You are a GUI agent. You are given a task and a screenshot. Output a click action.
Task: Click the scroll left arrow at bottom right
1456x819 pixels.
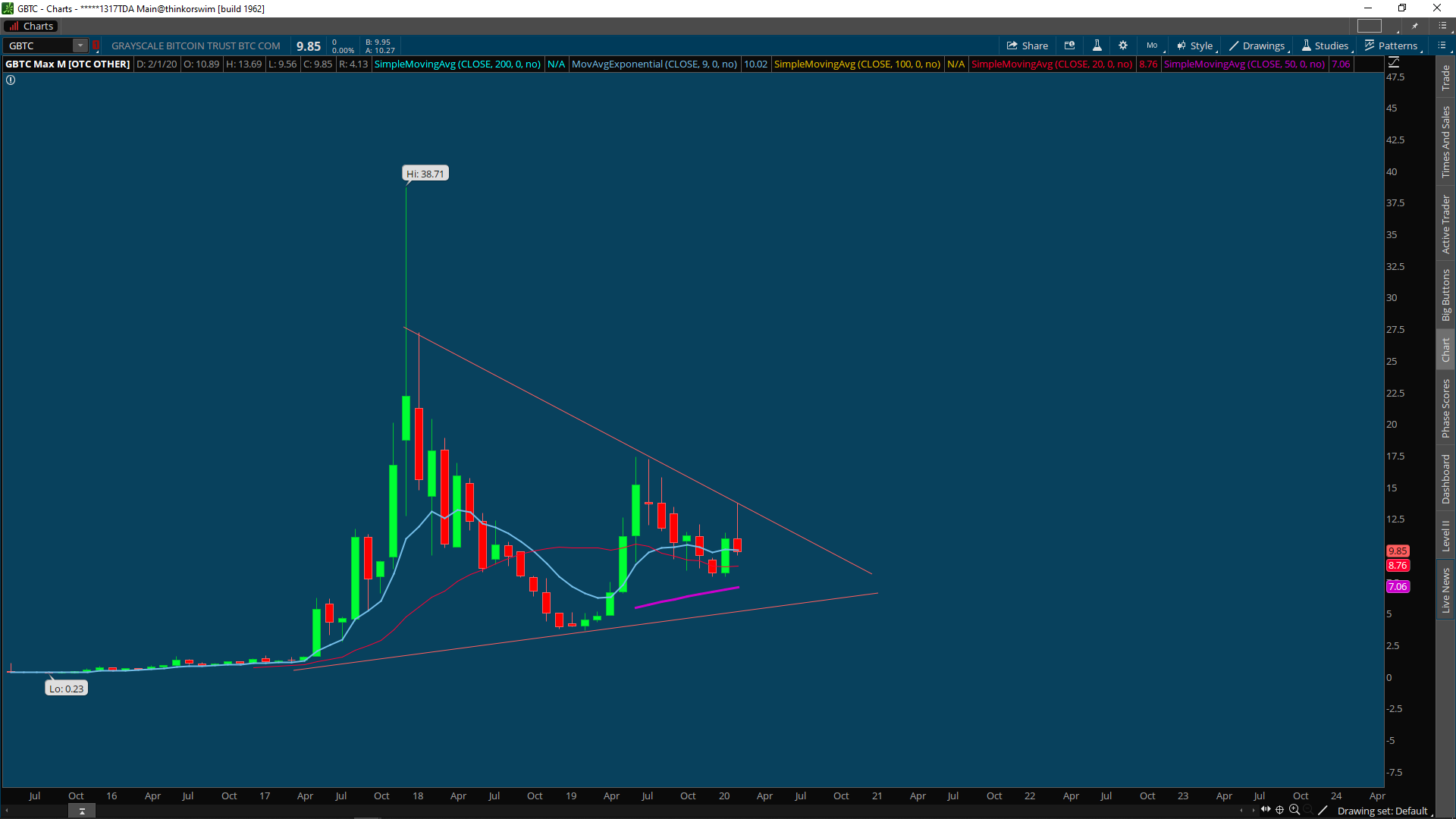coord(1241,811)
